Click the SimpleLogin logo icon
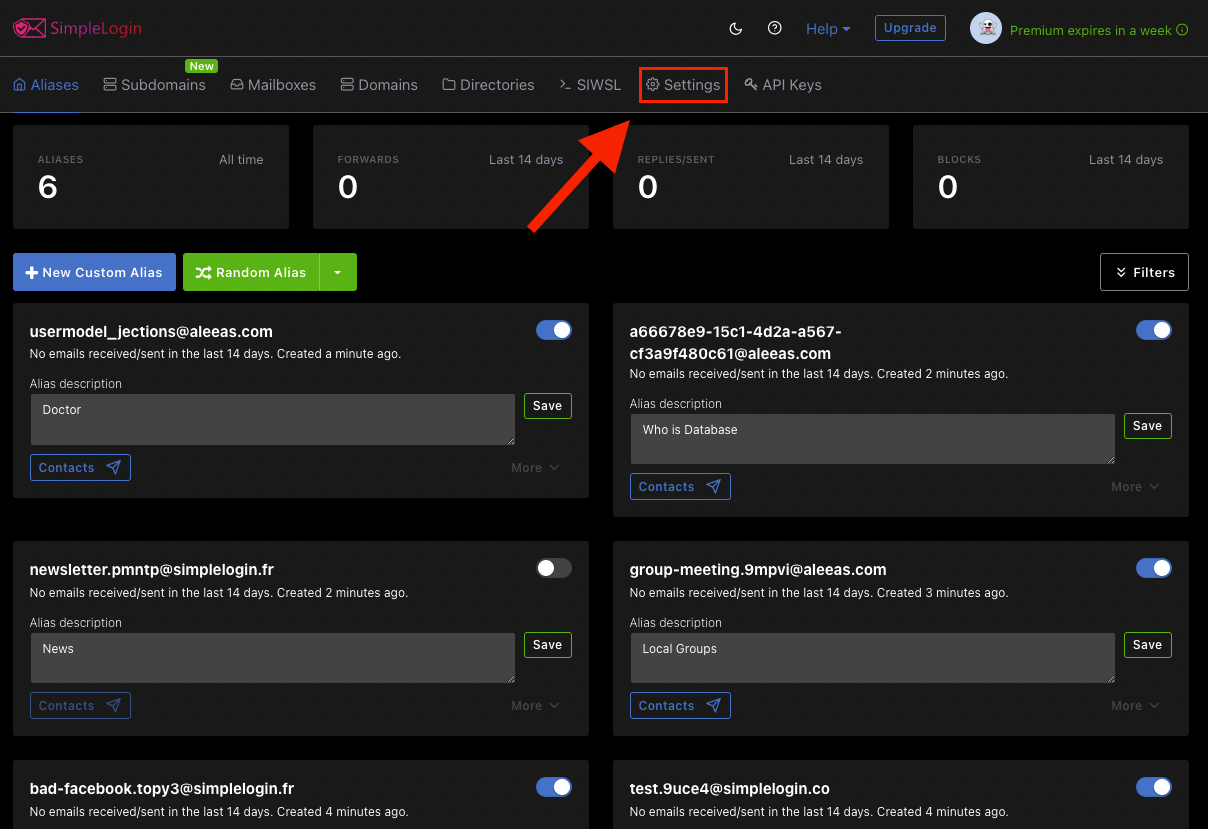The height and width of the screenshot is (829, 1208). click(x=28, y=28)
